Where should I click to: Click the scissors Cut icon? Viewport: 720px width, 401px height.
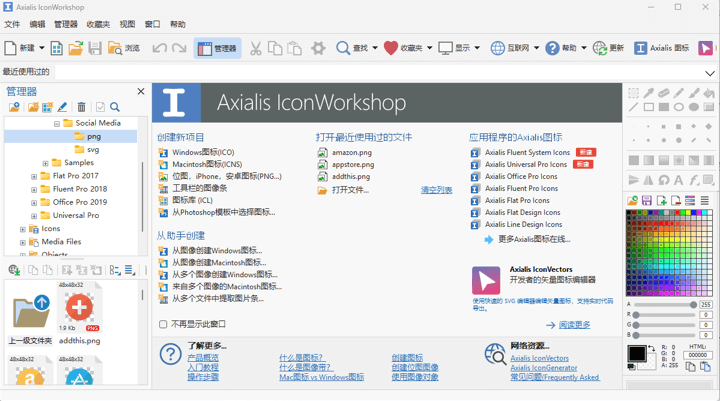255,48
